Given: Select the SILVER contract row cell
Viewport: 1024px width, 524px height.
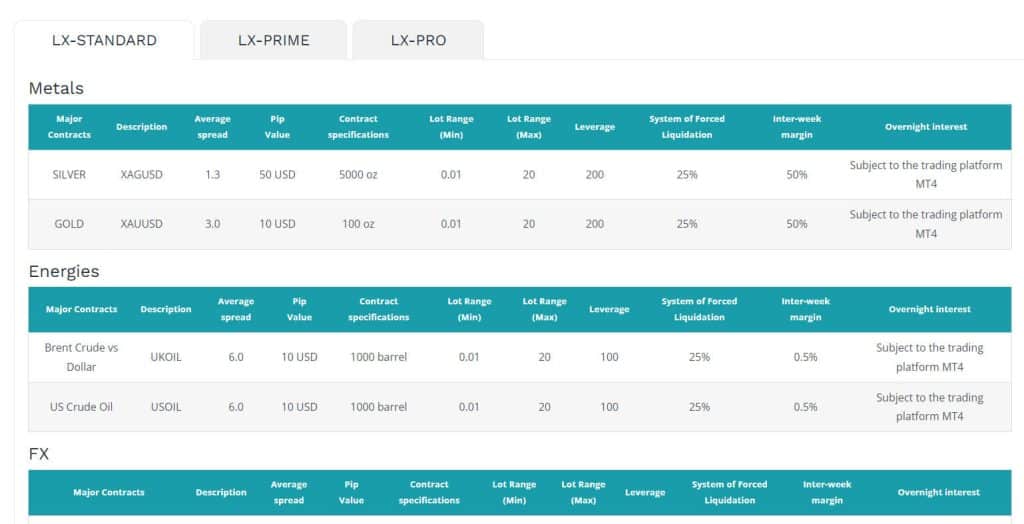Looking at the screenshot, I should pos(69,174).
